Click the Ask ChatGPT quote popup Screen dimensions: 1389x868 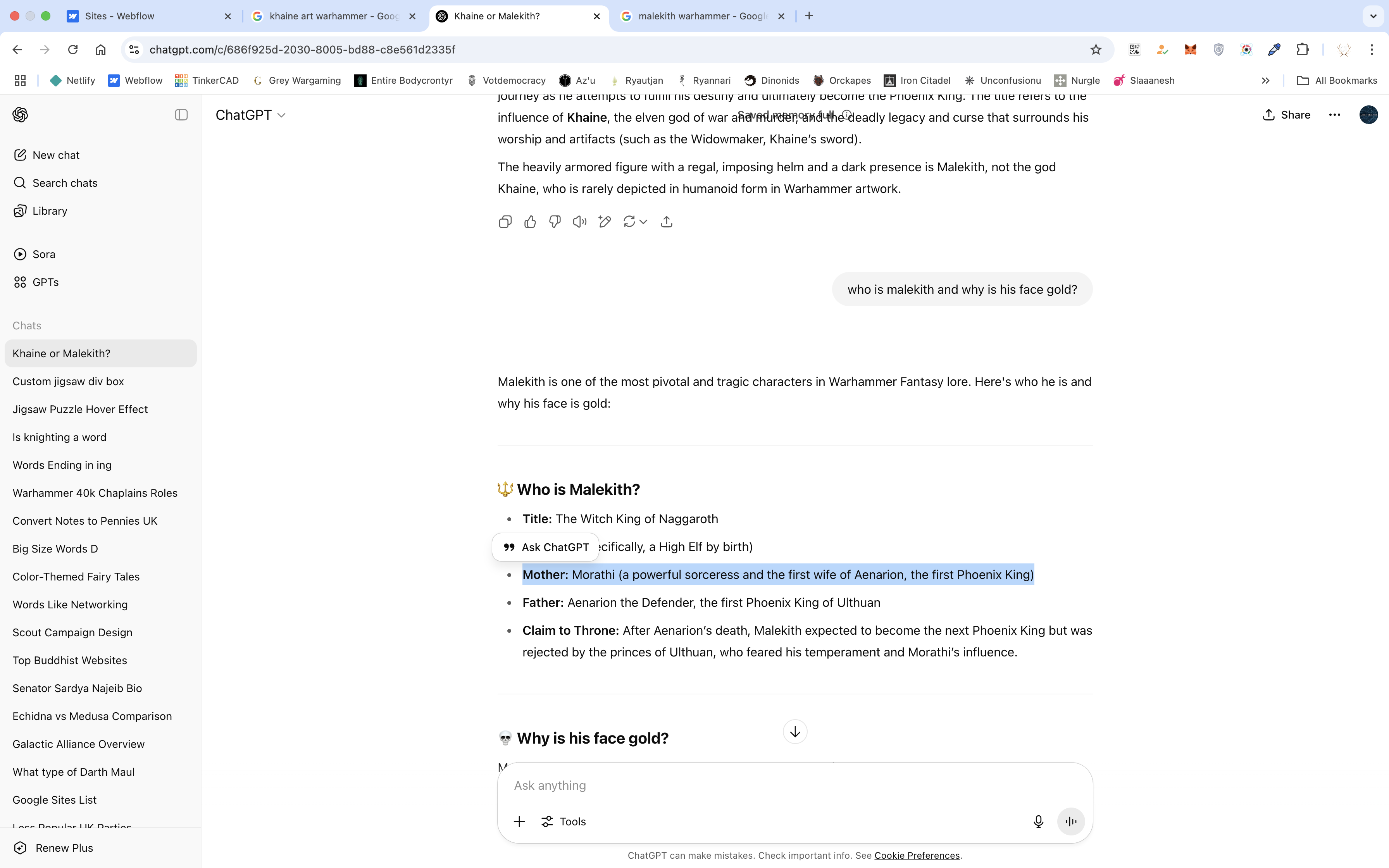click(546, 547)
